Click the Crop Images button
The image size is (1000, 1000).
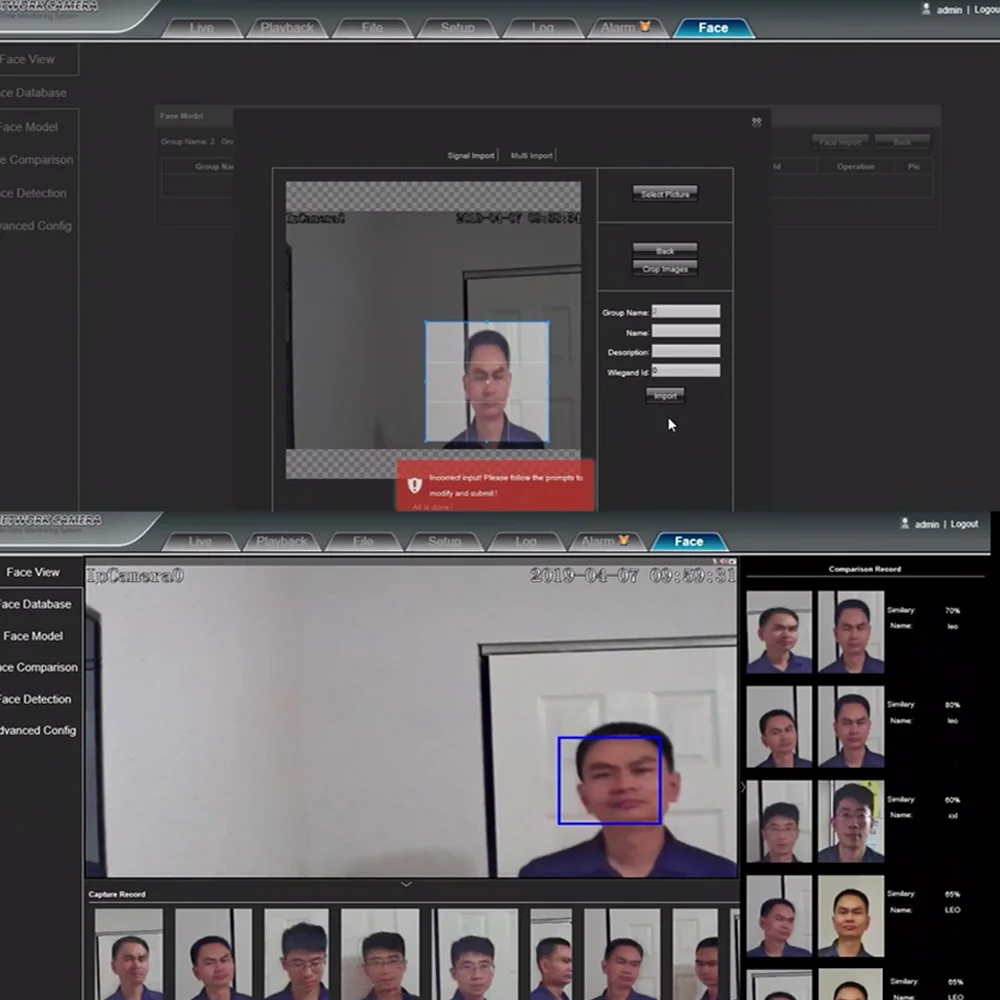[665, 268]
